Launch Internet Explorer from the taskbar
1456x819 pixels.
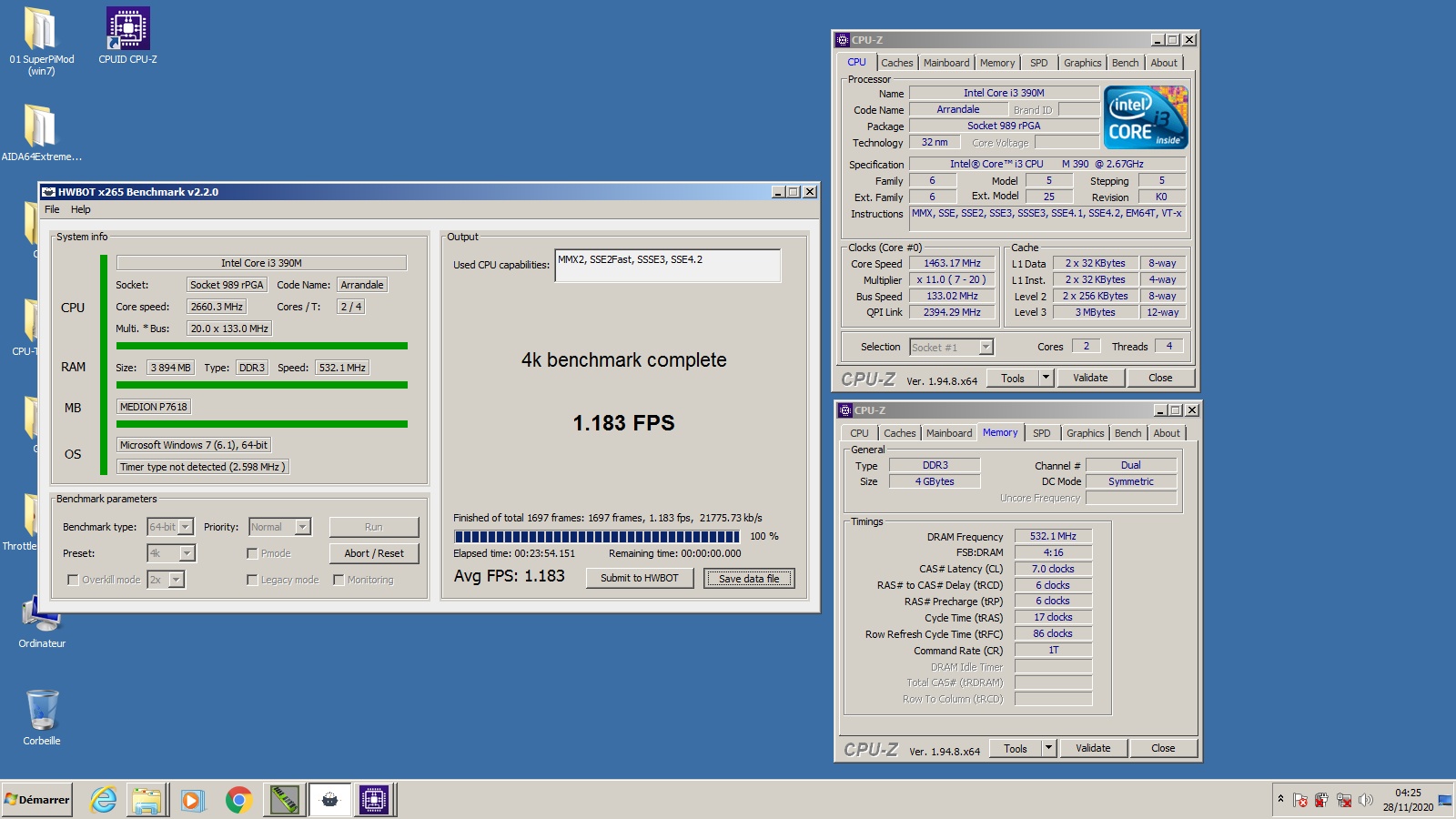click(x=104, y=800)
